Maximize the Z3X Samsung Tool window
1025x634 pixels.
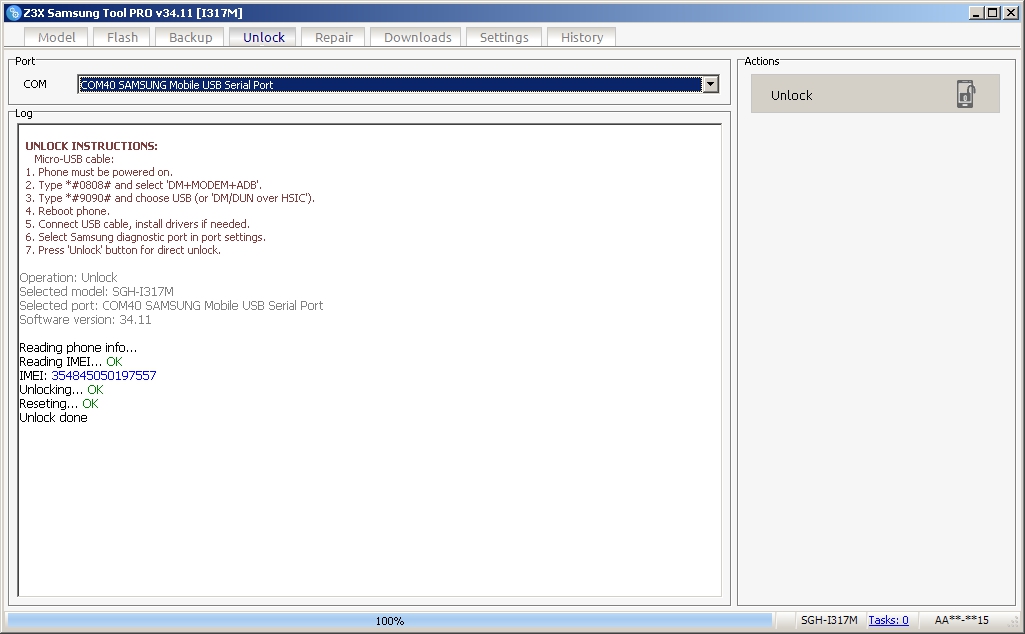(x=992, y=12)
